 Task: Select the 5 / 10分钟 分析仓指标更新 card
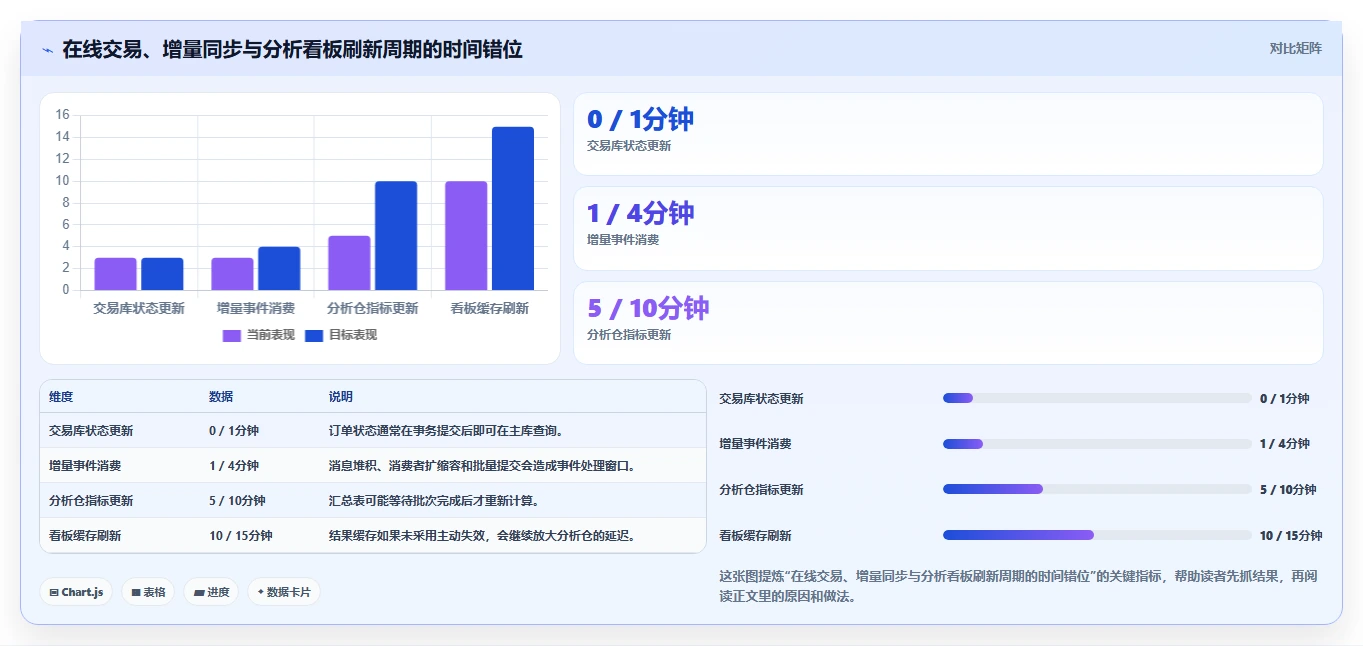point(948,323)
